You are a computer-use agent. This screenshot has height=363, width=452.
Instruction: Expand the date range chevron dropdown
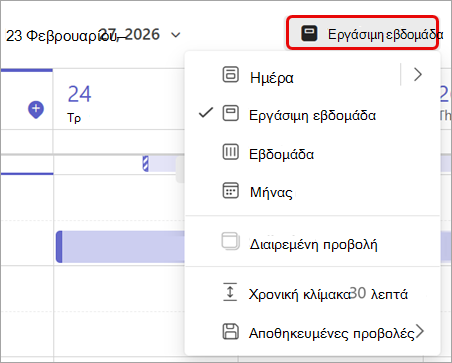tap(176, 35)
